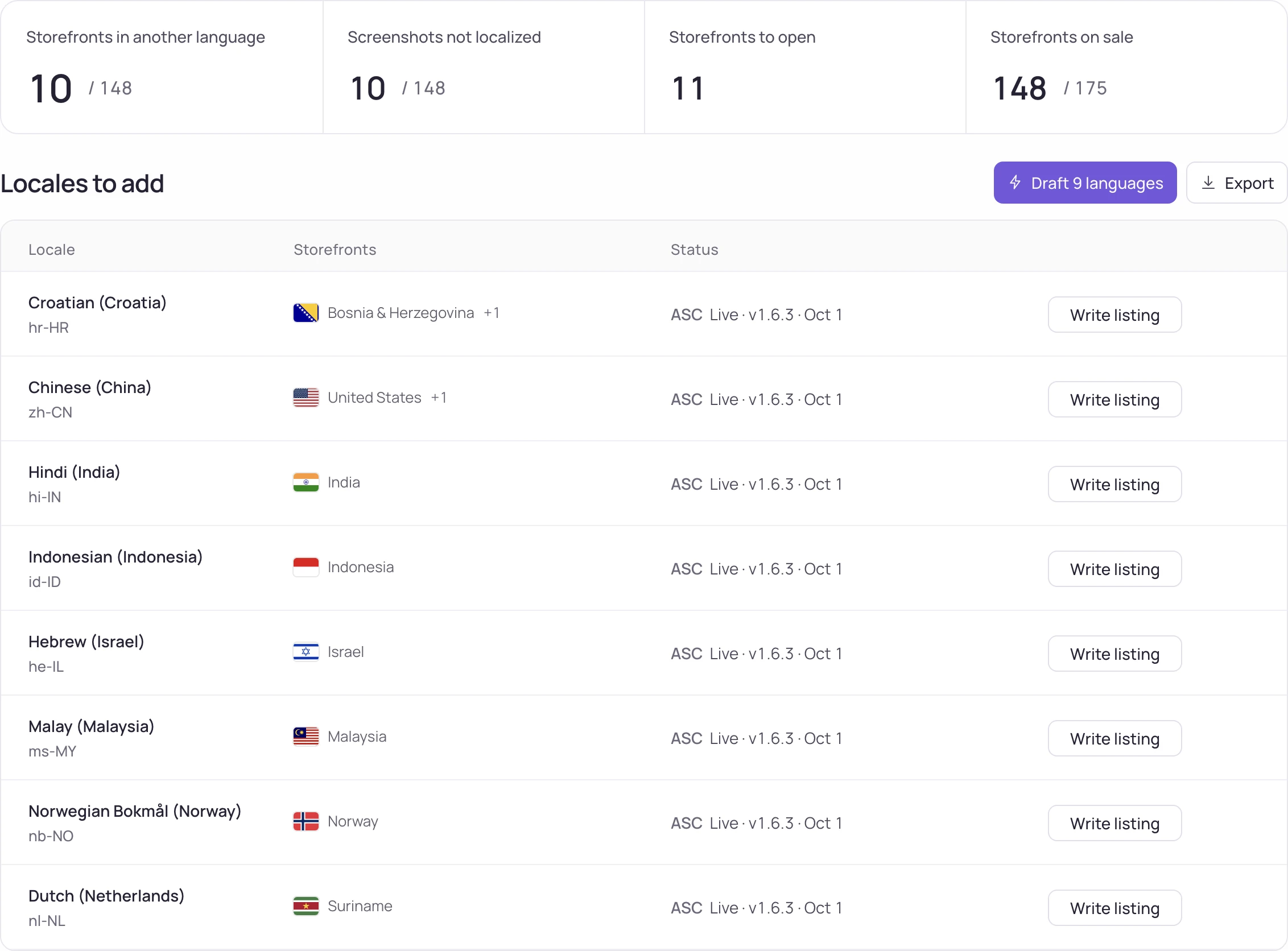The image size is (1288, 951).
Task: Select the hr-HR locale code
Action: click(48, 328)
